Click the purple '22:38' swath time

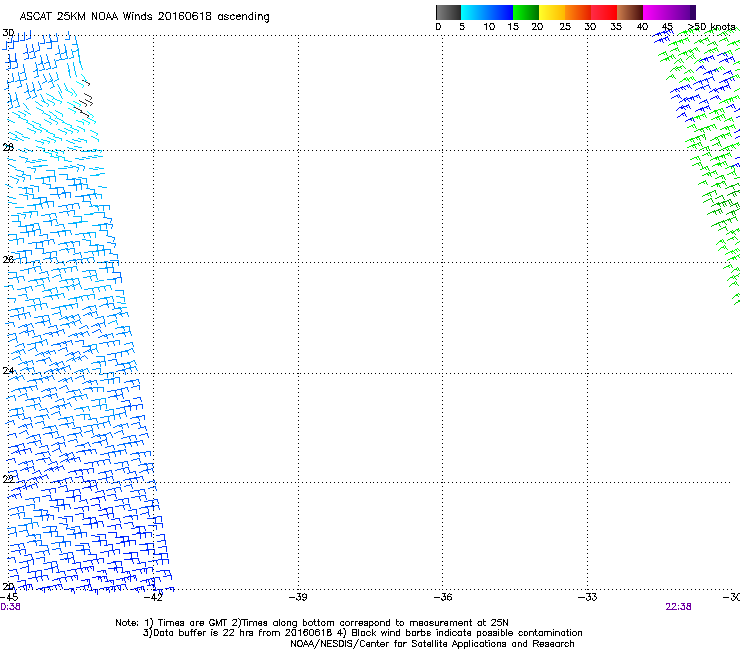point(678,607)
